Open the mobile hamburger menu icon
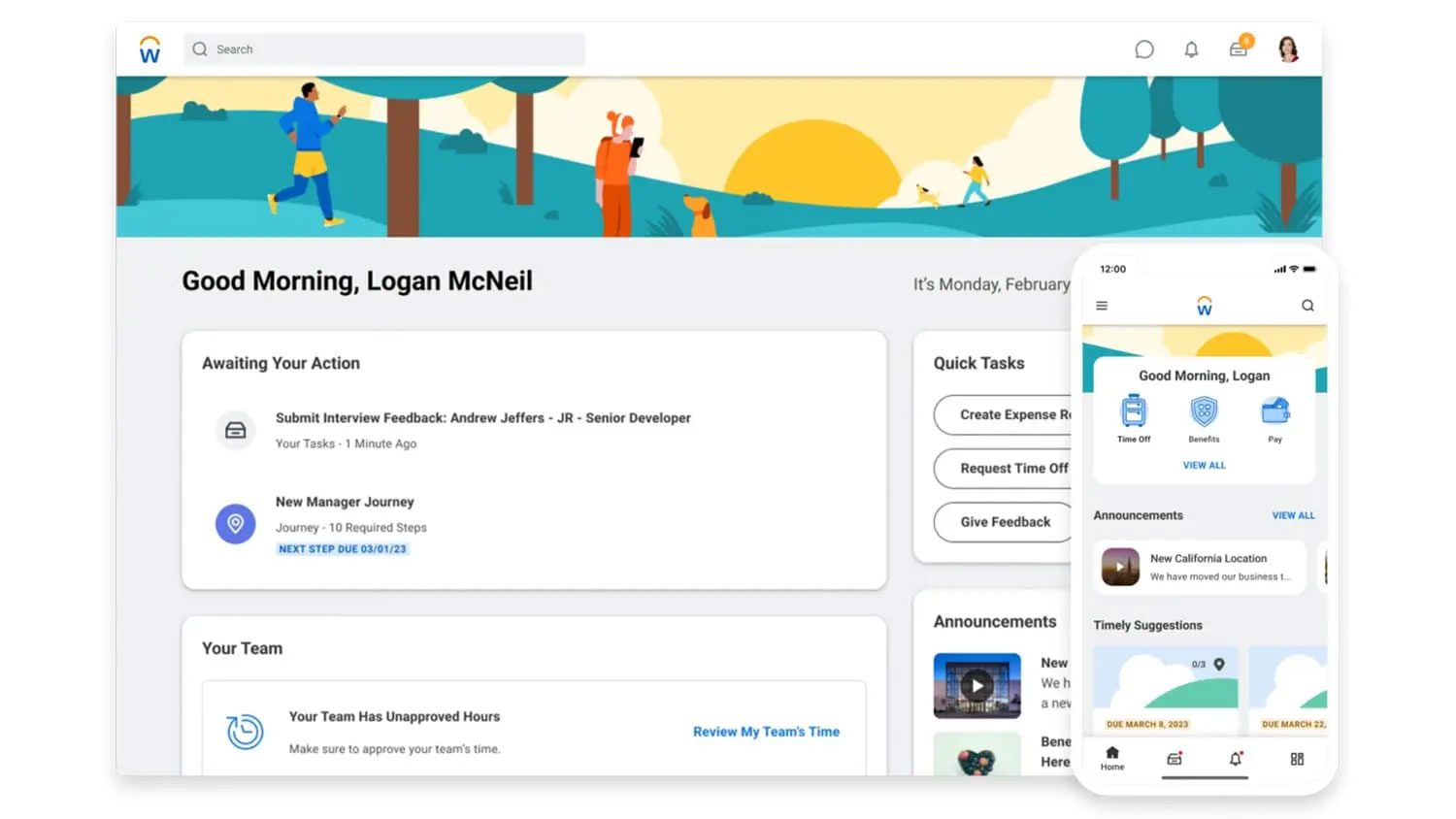This screenshot has height=819, width=1456. click(1102, 306)
